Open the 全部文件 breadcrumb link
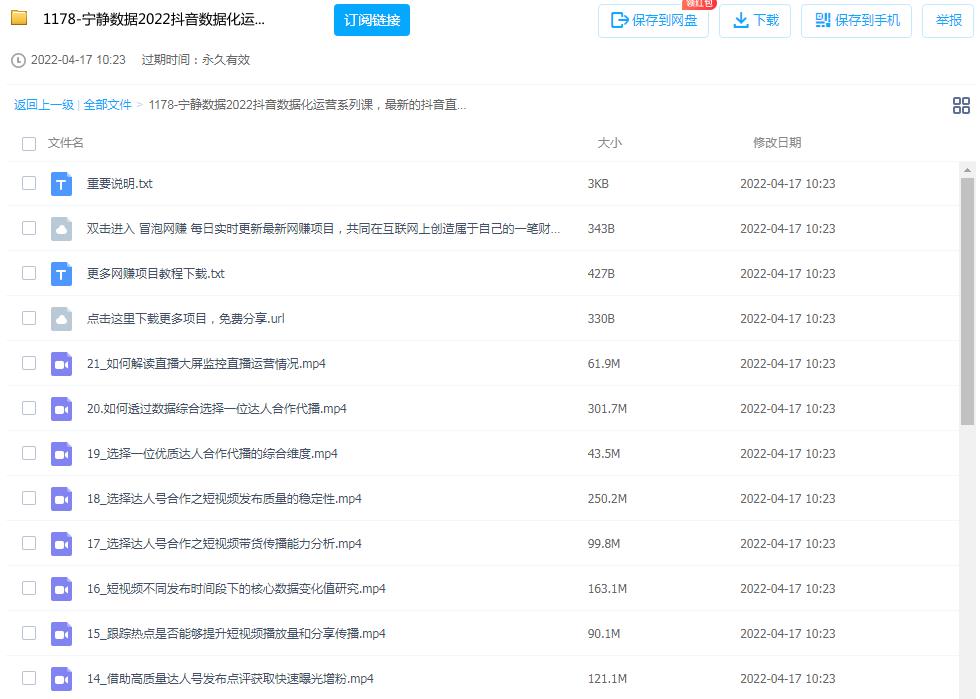 (x=108, y=105)
